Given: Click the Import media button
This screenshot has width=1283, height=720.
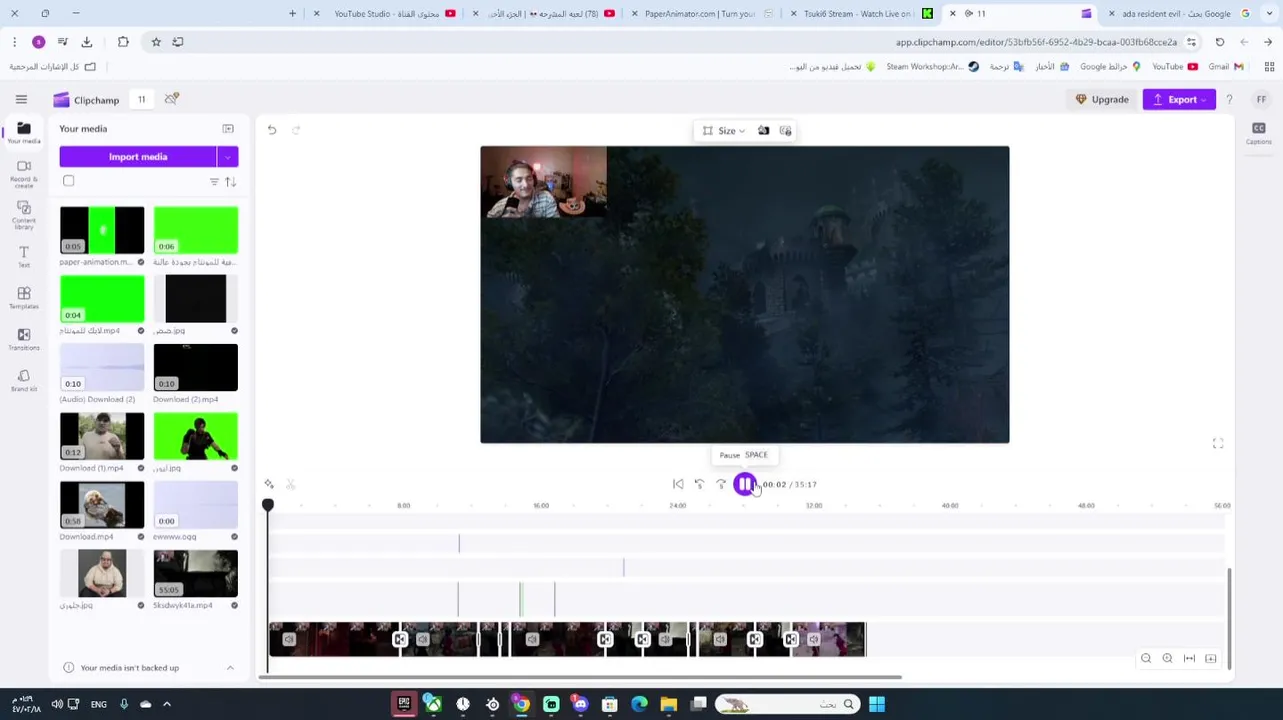Looking at the screenshot, I should pos(138,156).
